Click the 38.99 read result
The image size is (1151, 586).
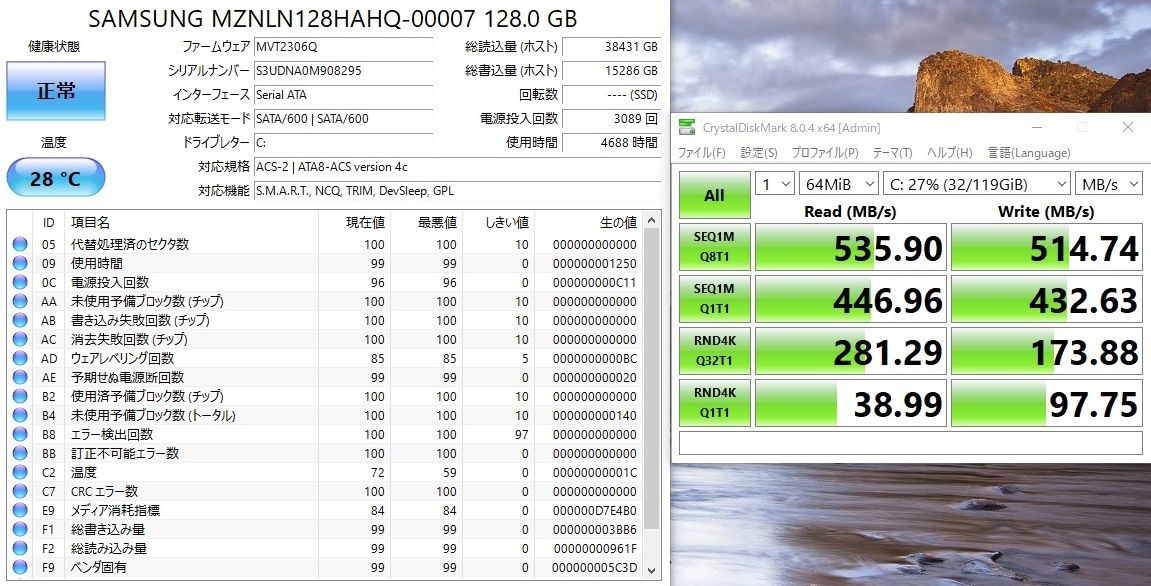click(x=850, y=403)
